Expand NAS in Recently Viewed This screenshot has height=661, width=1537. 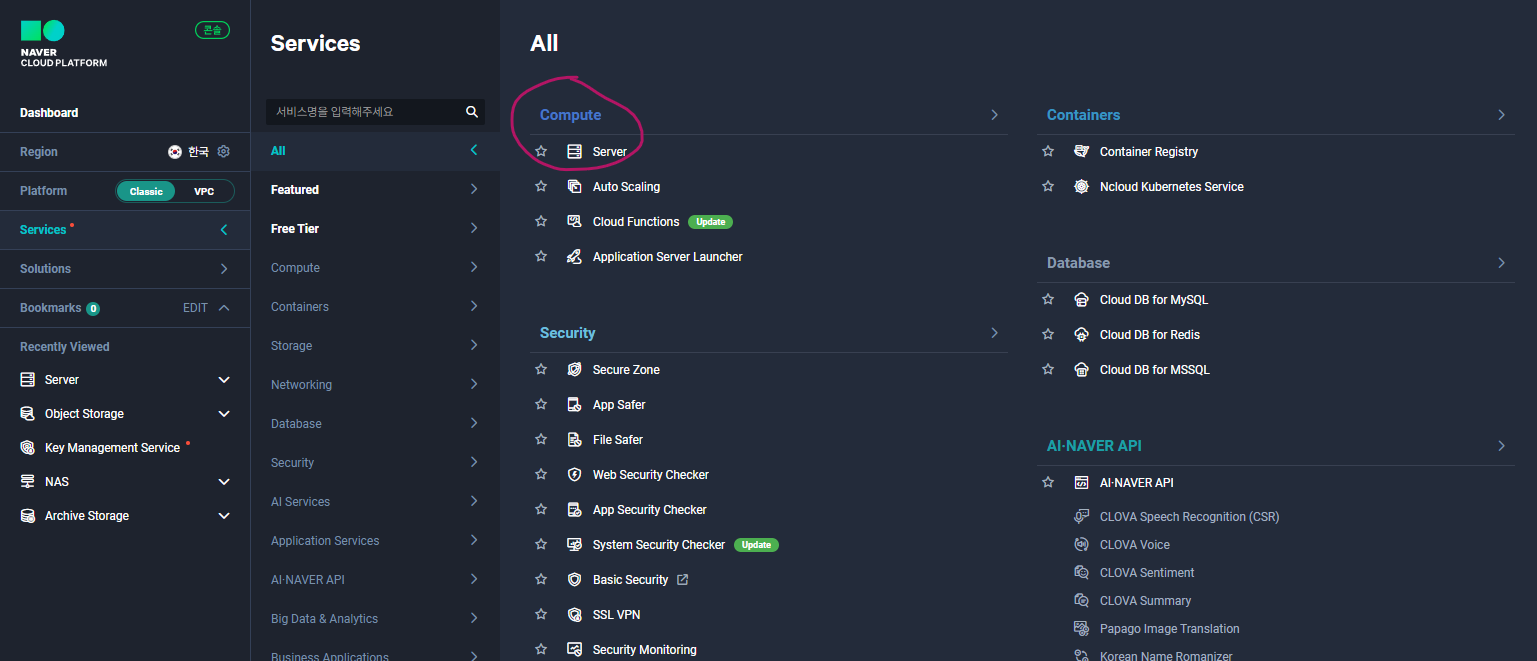tap(224, 482)
